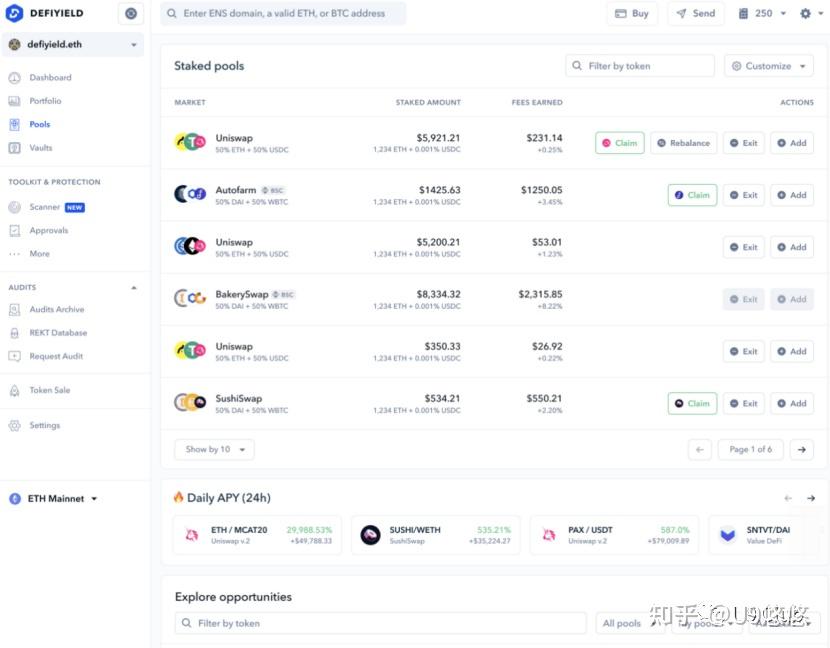This screenshot has width=830, height=648.
Task: Open the Customize dropdown
Action: [x=769, y=66]
